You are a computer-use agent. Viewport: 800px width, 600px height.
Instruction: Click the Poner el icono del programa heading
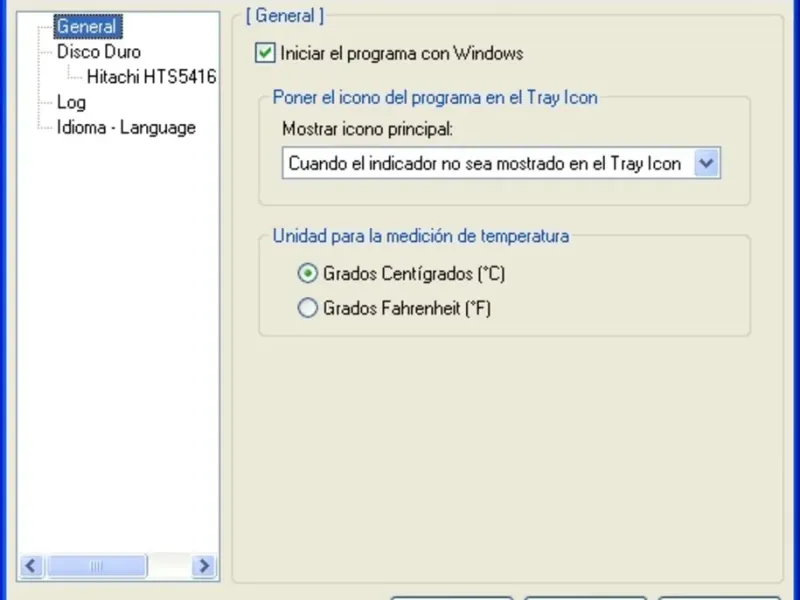click(435, 97)
